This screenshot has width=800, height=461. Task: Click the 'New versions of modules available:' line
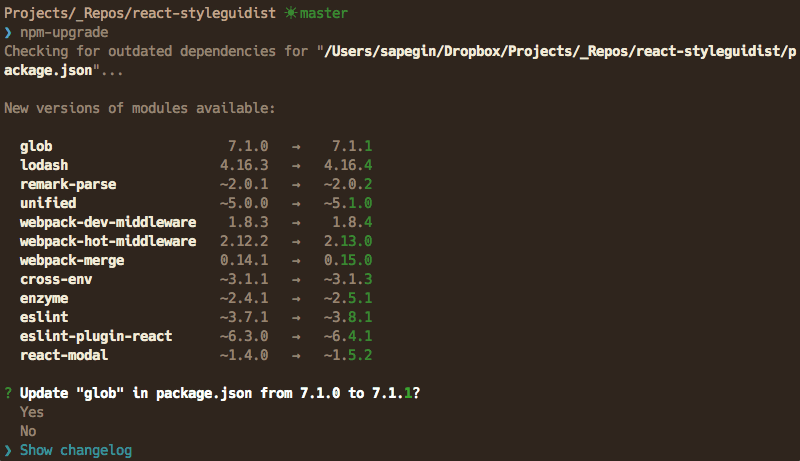pos(140,108)
